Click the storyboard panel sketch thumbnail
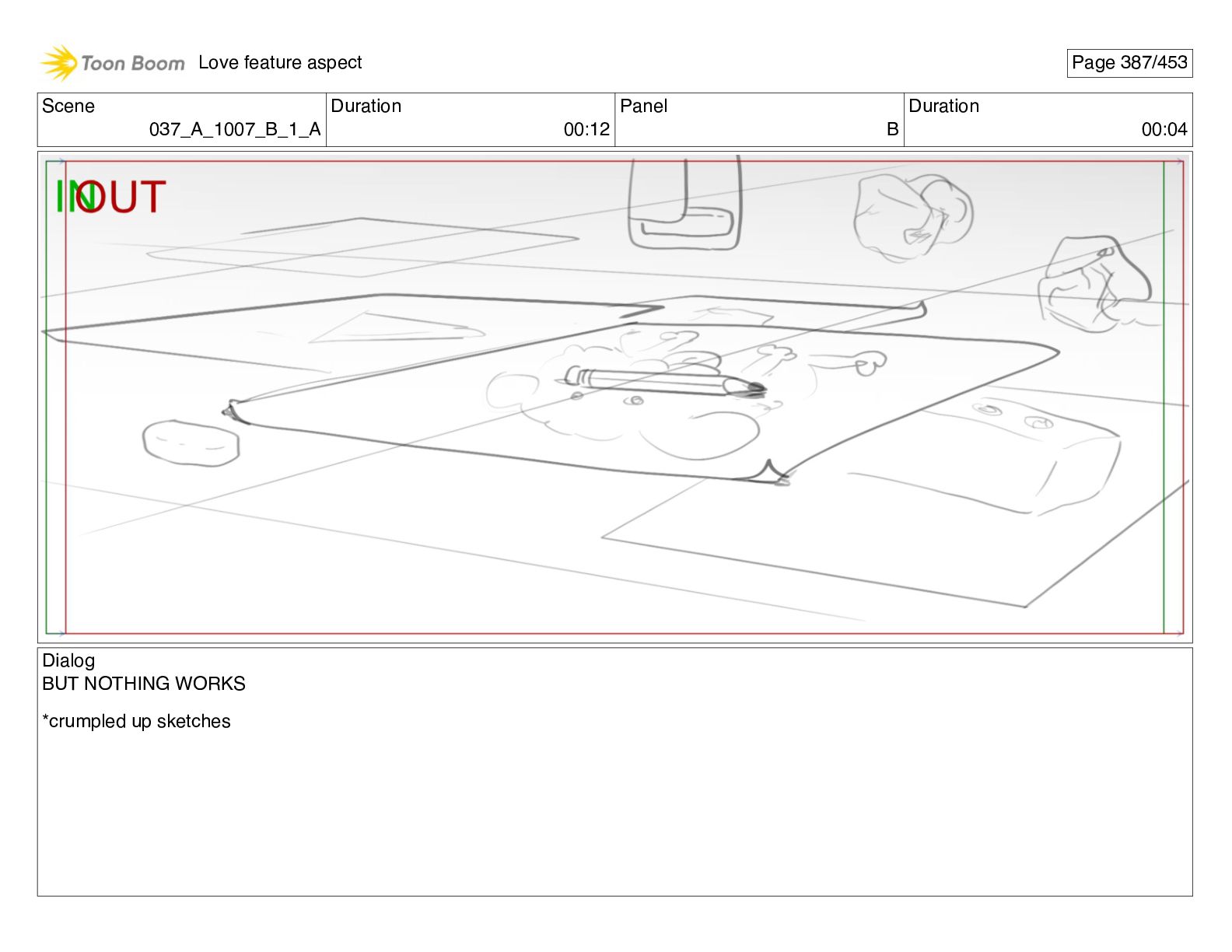This screenshot has height=952, width=1232. (x=614, y=397)
